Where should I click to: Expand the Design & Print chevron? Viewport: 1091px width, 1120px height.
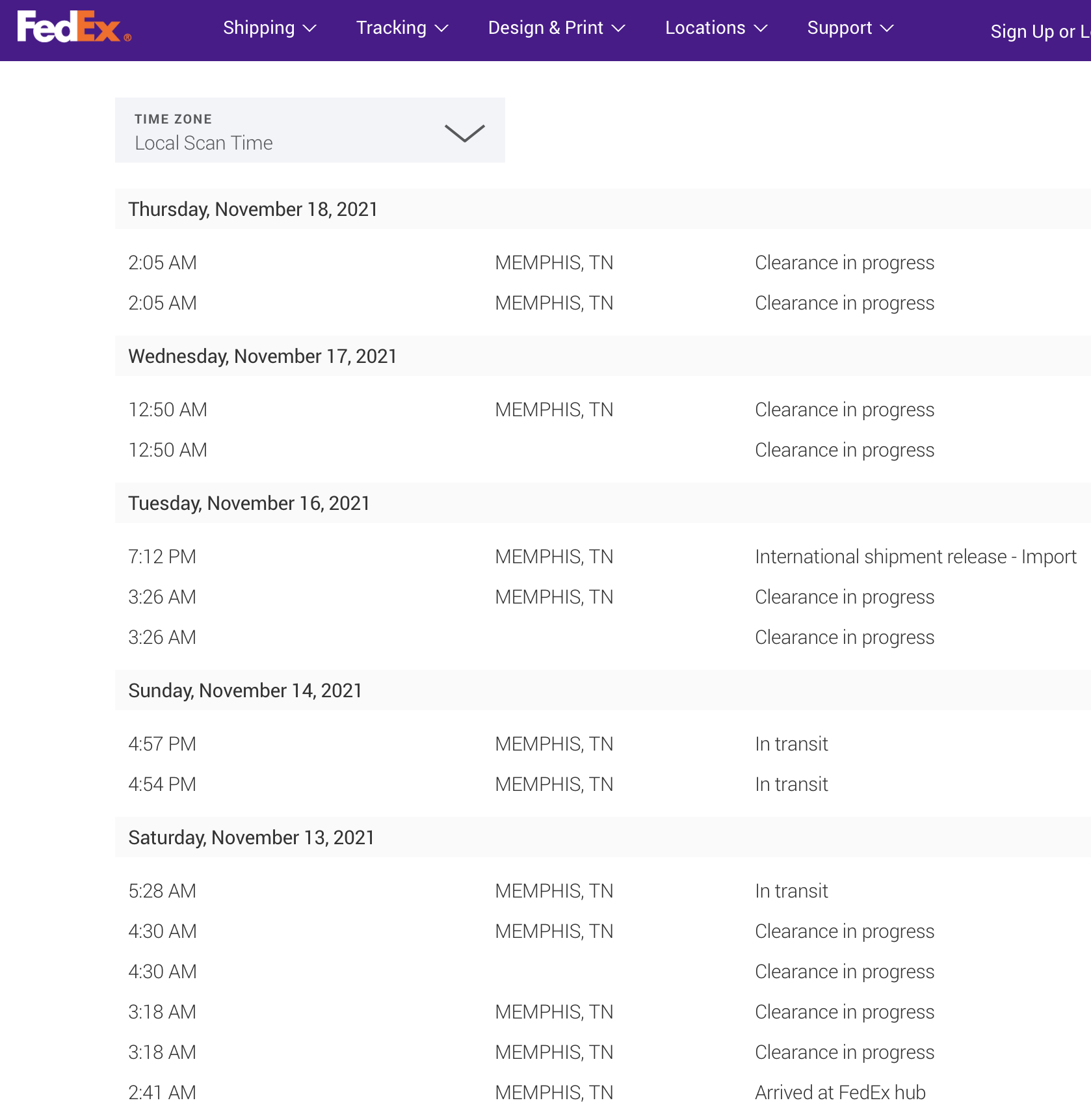(x=619, y=29)
